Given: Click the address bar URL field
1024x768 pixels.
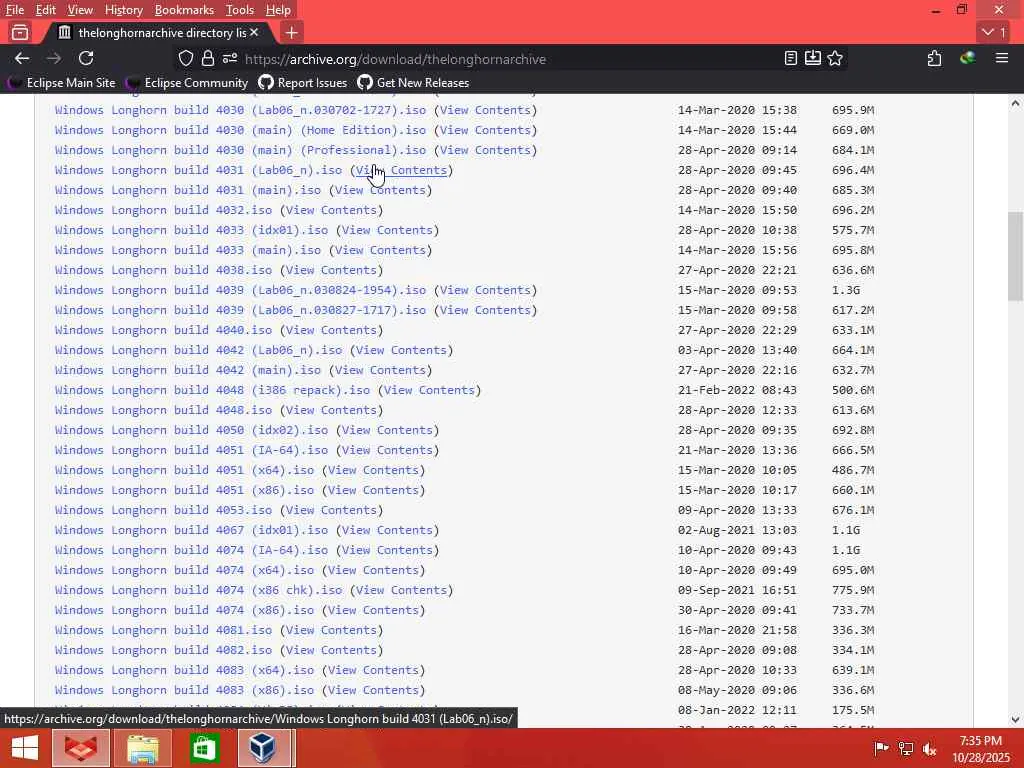Looking at the screenshot, I should pyautogui.click(x=509, y=59).
